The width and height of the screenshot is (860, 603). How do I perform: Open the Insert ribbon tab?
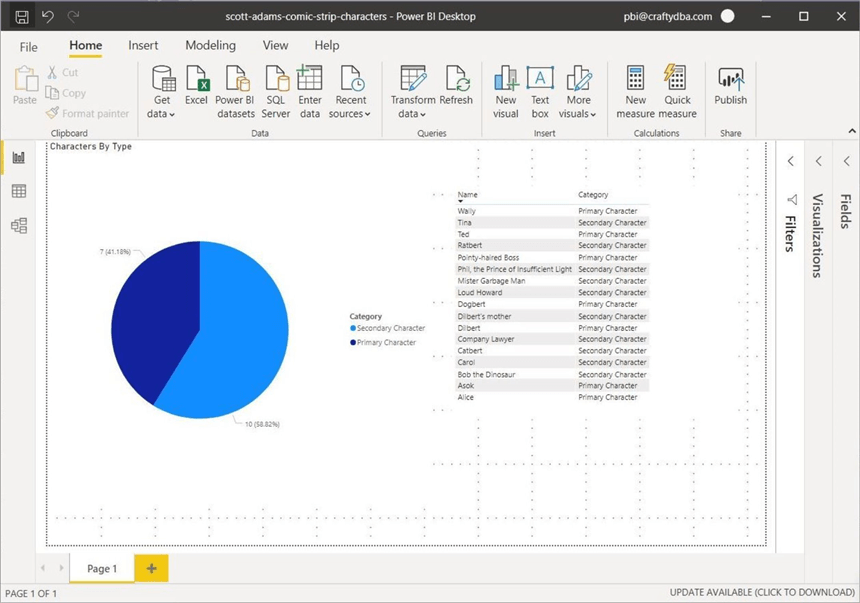(143, 46)
